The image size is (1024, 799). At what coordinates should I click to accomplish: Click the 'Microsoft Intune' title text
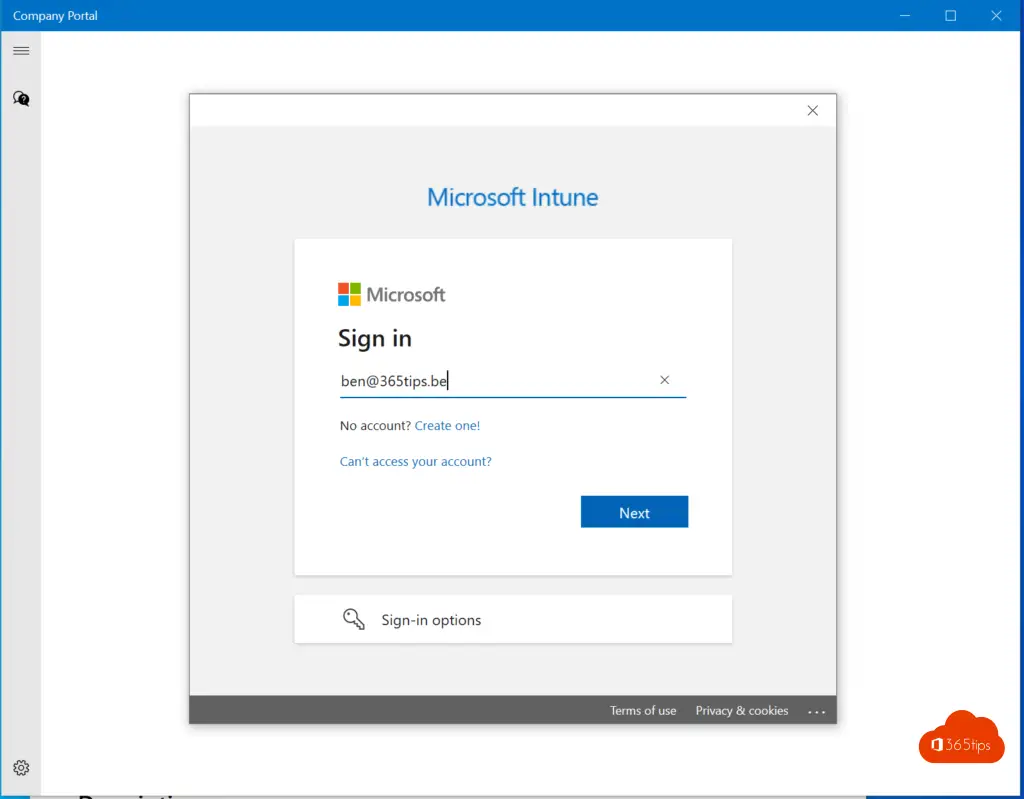[513, 197]
